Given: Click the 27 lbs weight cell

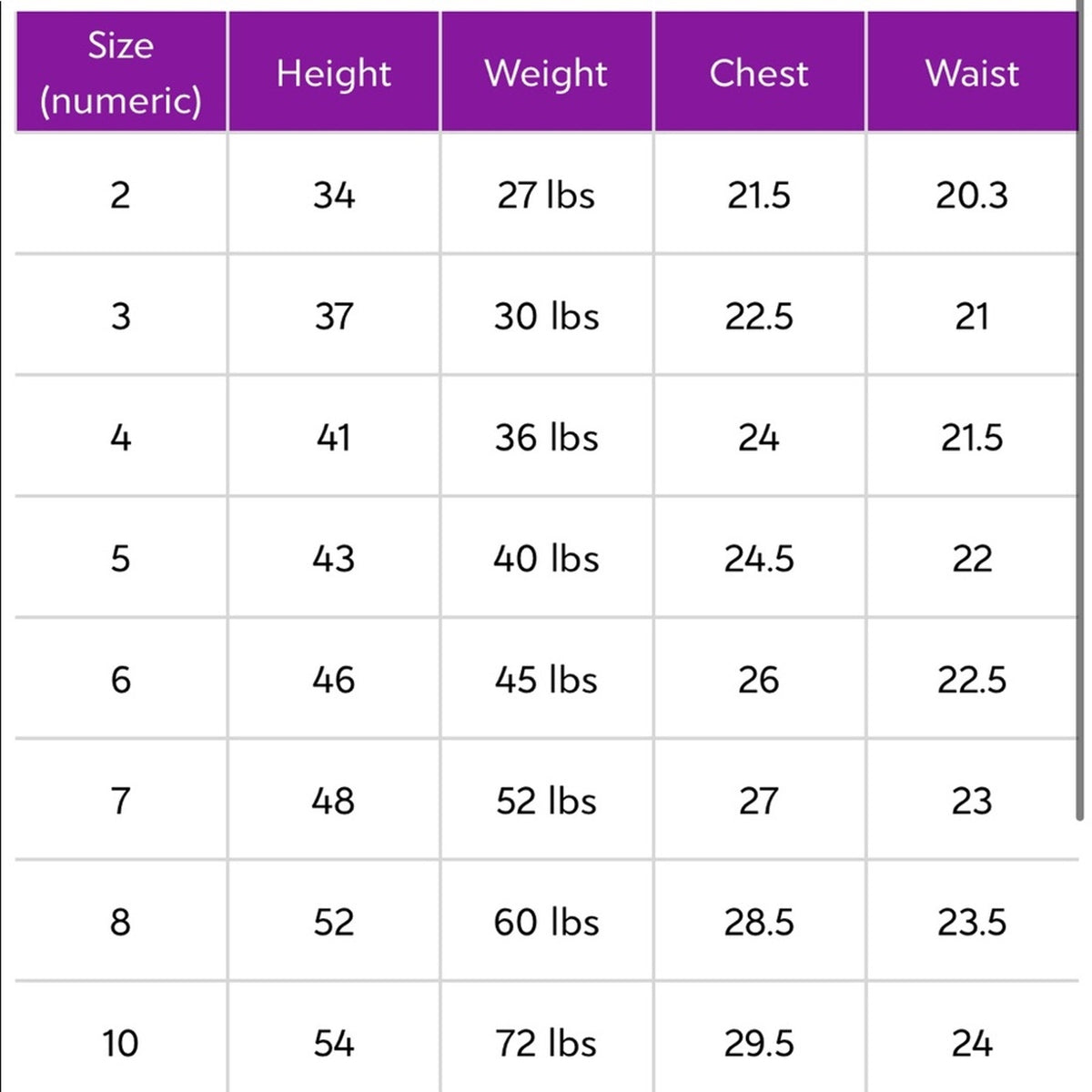Looking at the screenshot, I should pyautogui.click(x=546, y=194).
